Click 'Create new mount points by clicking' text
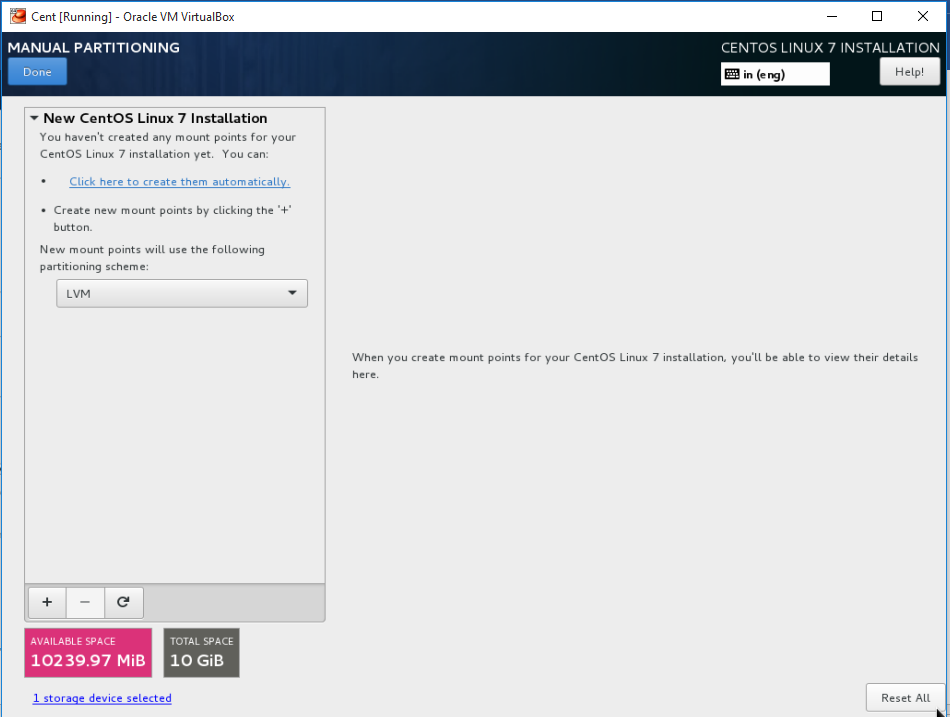This screenshot has width=950, height=717. (x=173, y=219)
